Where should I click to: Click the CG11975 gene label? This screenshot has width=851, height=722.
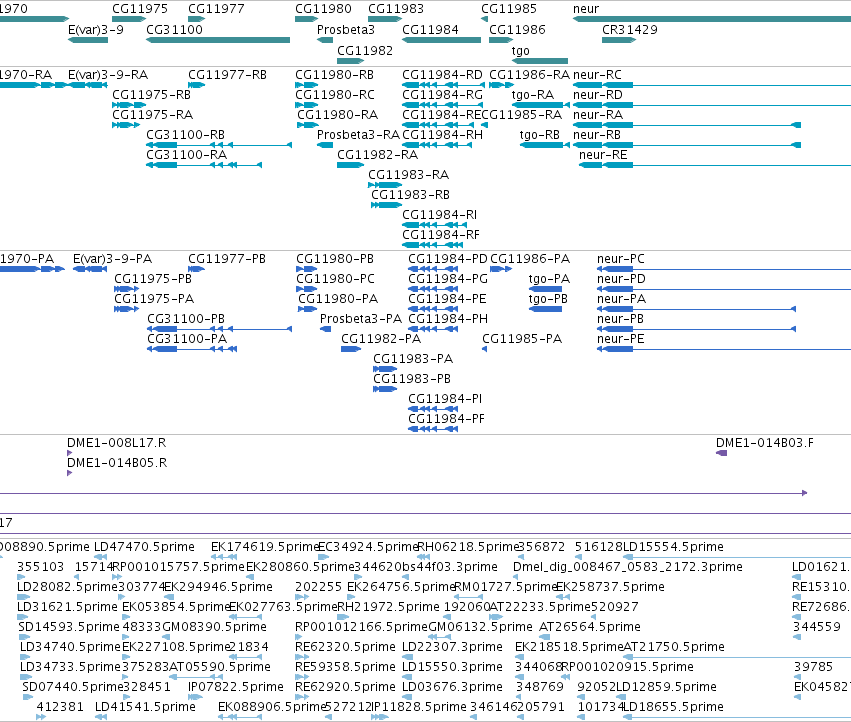pos(140,9)
